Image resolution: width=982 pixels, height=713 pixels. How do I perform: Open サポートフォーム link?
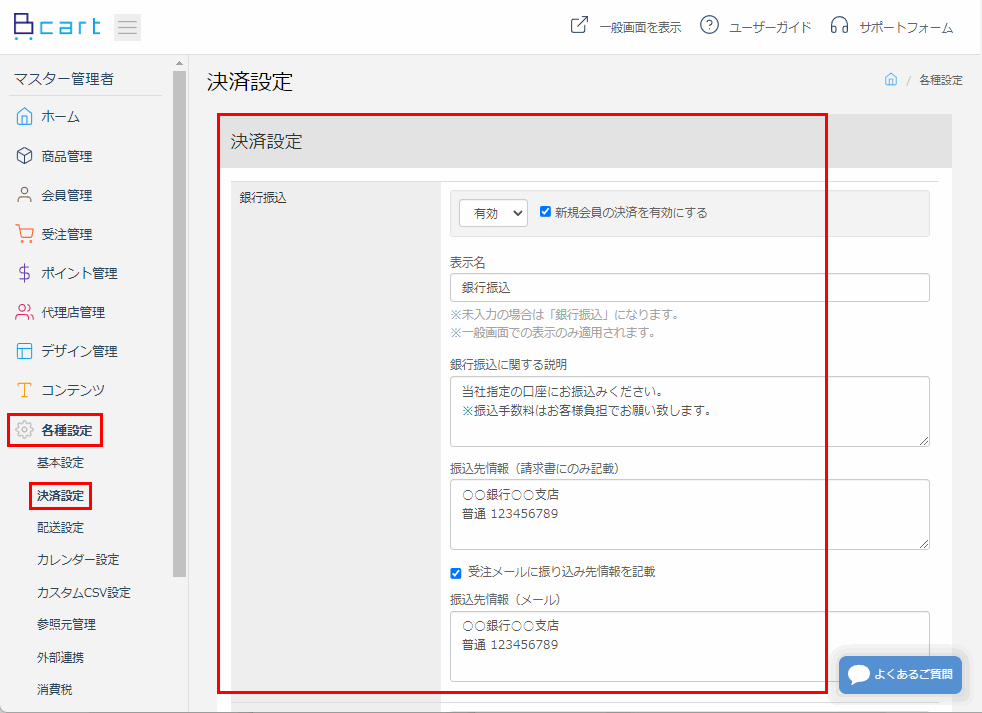906,27
